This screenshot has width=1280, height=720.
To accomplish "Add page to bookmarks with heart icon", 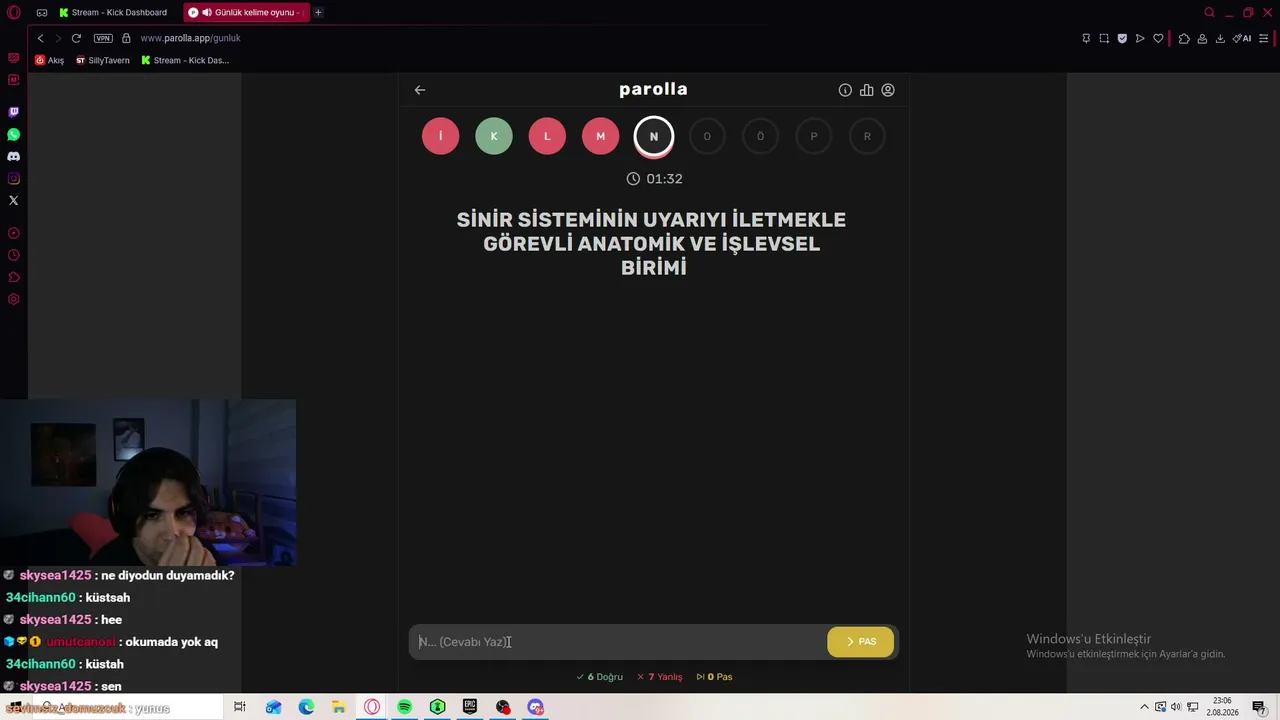I will 1158,38.
